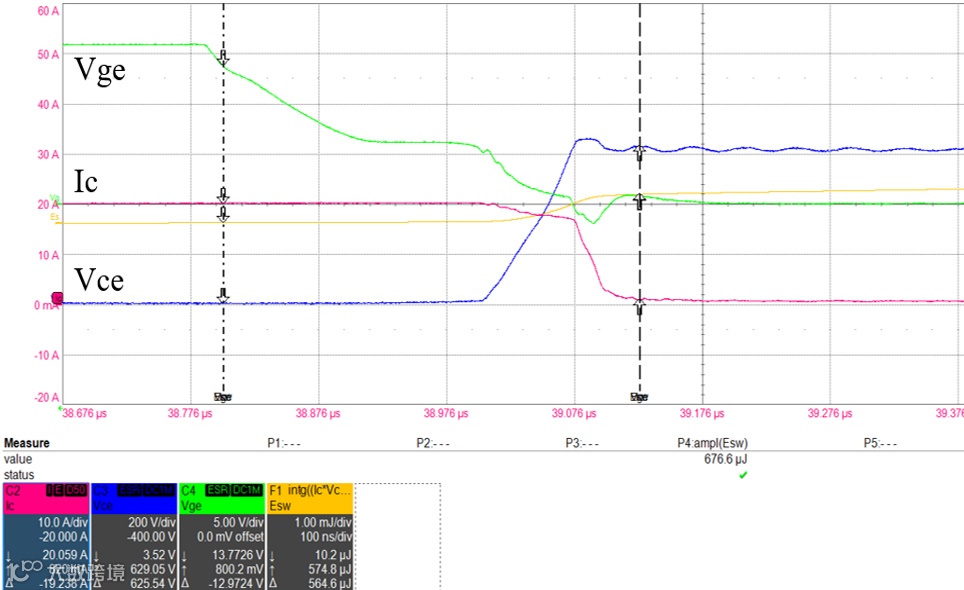Select measurement column P2
The image size is (964, 590).
[433, 442]
